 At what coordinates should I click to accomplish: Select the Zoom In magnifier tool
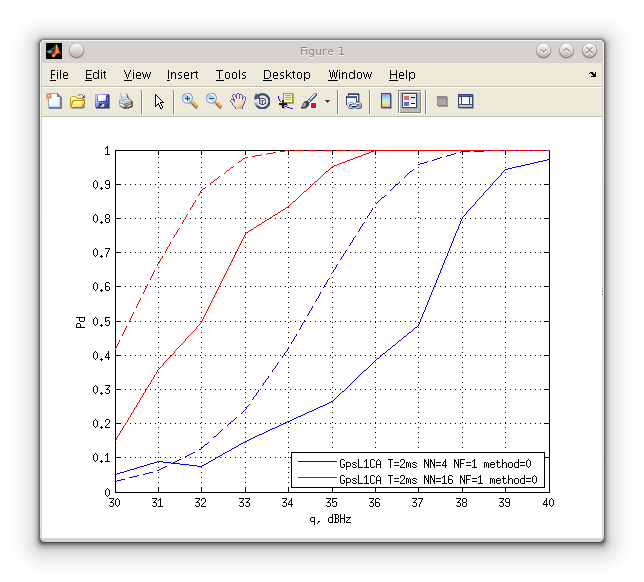click(x=189, y=101)
